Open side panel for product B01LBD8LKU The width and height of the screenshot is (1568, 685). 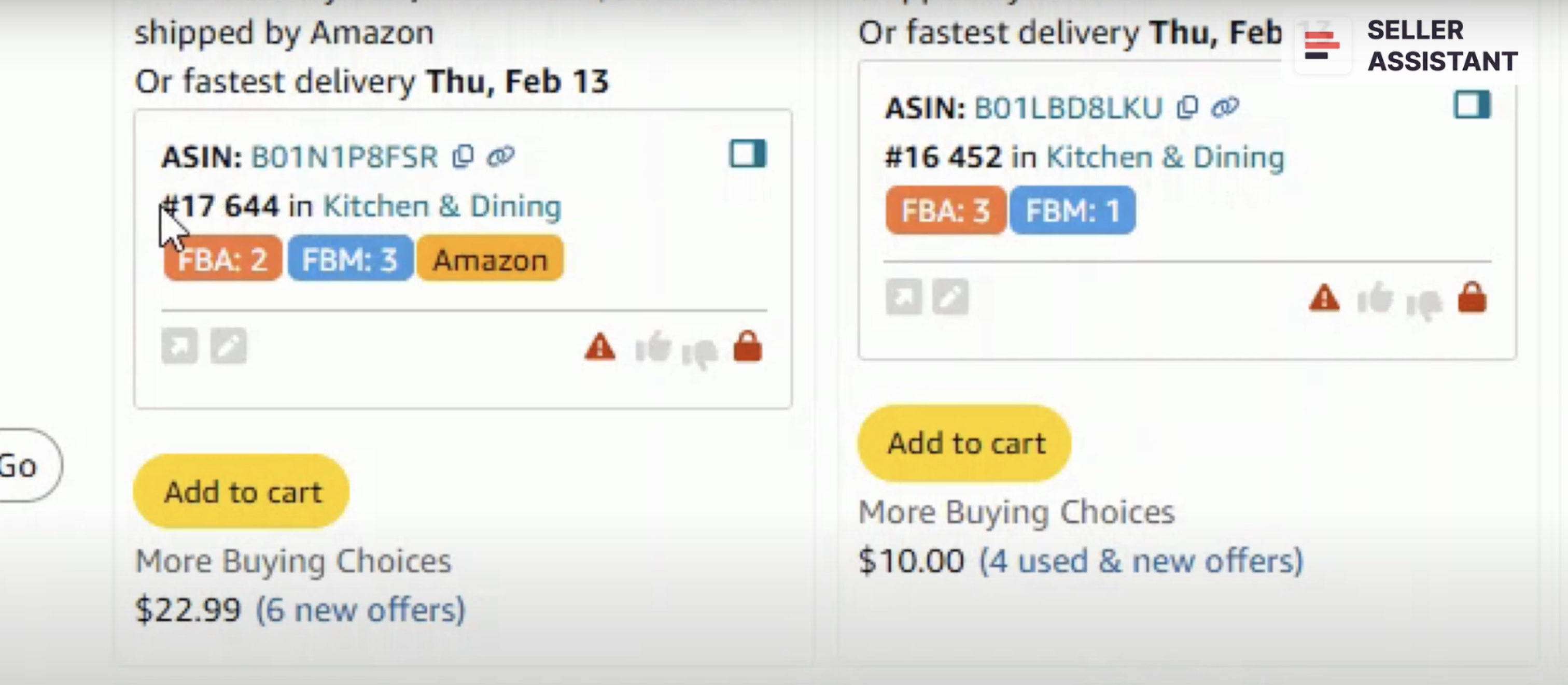1472,105
